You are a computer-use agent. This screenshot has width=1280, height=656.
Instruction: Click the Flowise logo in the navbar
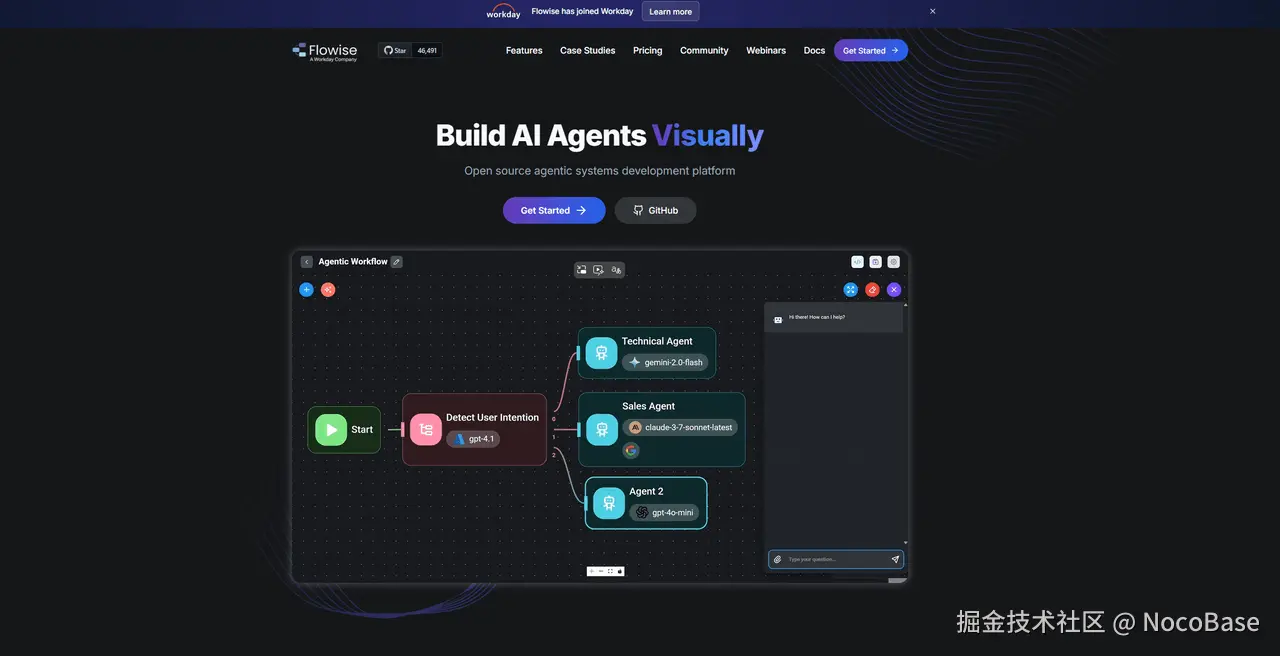coord(325,51)
